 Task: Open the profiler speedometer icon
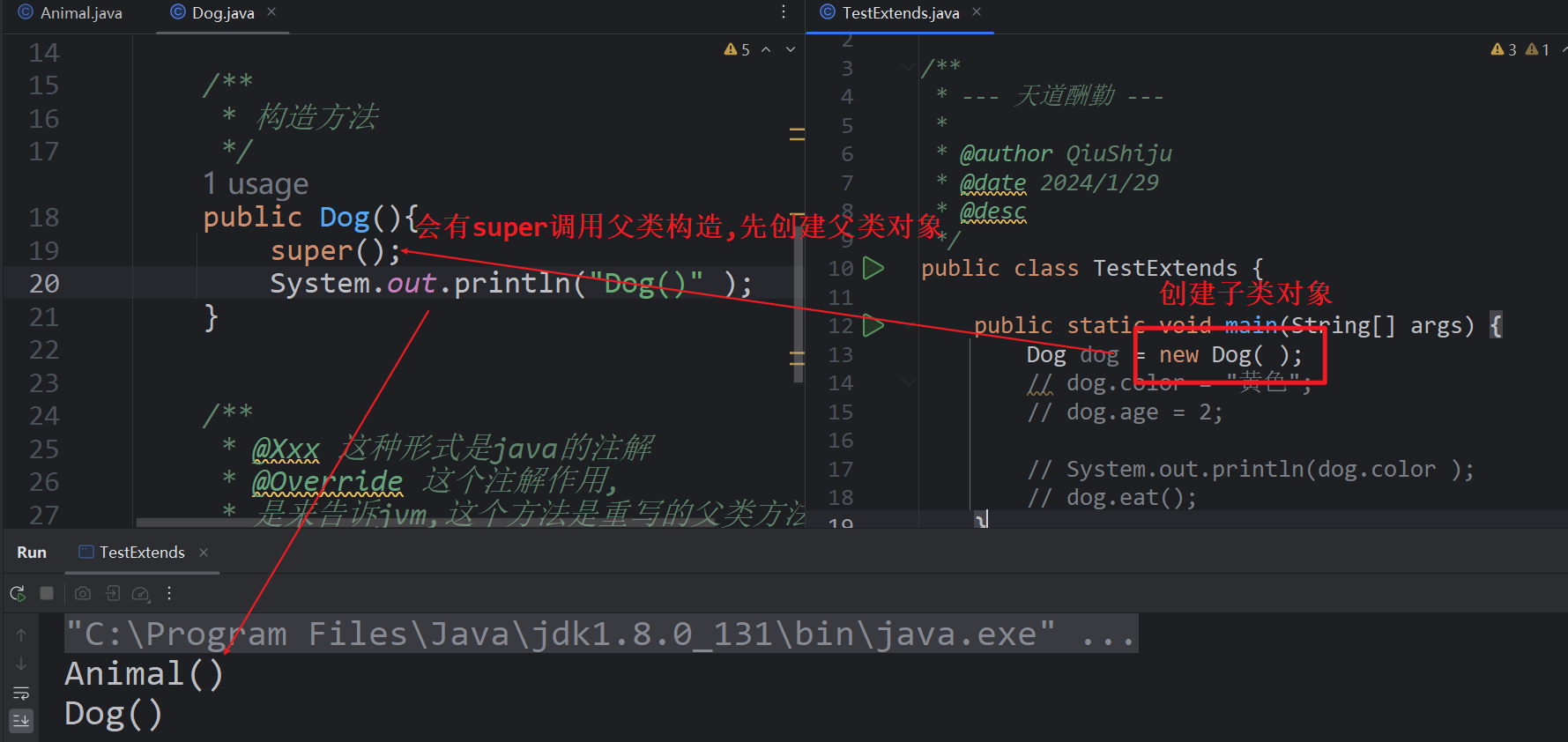(x=141, y=594)
